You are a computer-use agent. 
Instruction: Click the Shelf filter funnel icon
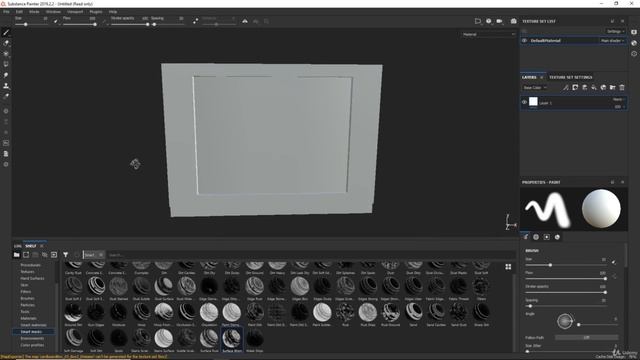65,255
